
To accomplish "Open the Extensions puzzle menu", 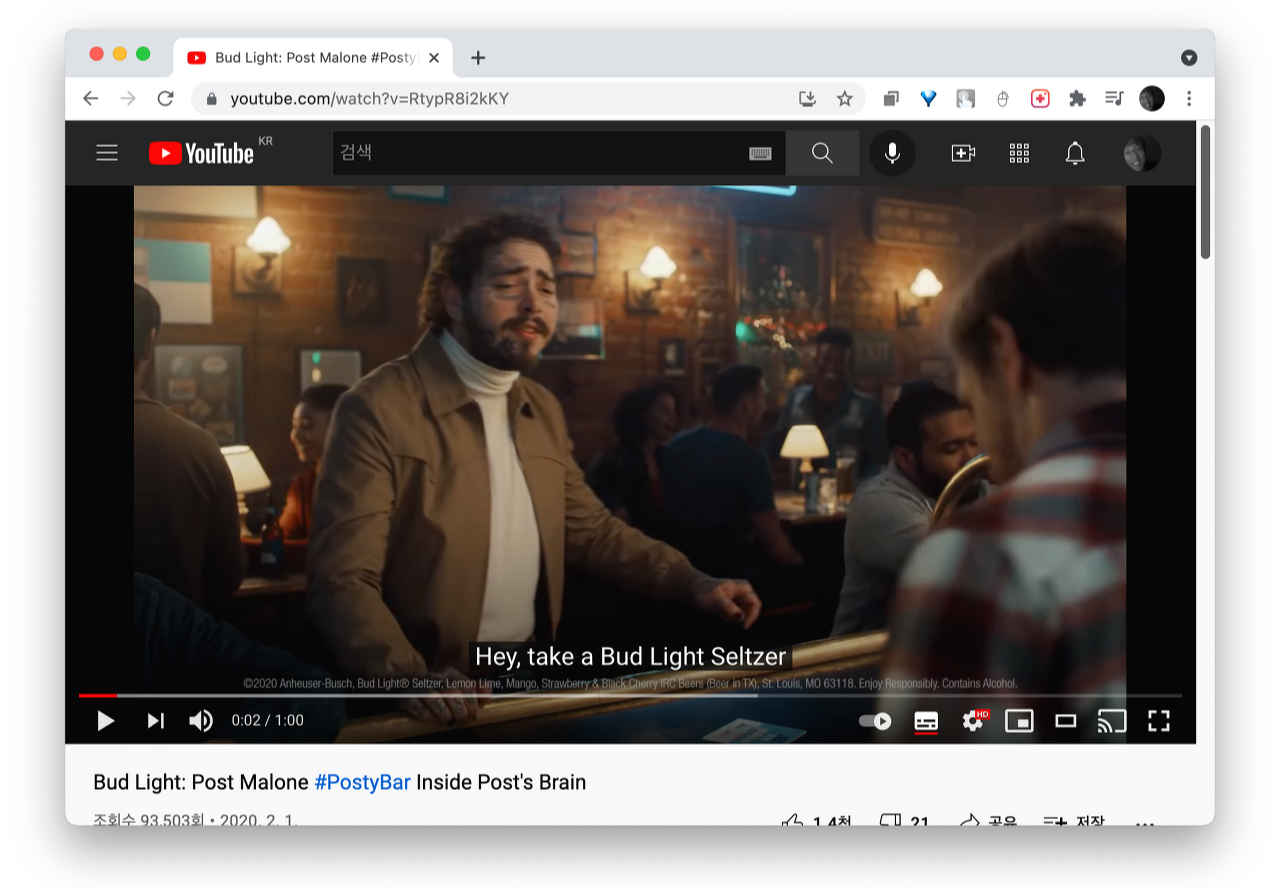I will (x=1077, y=98).
